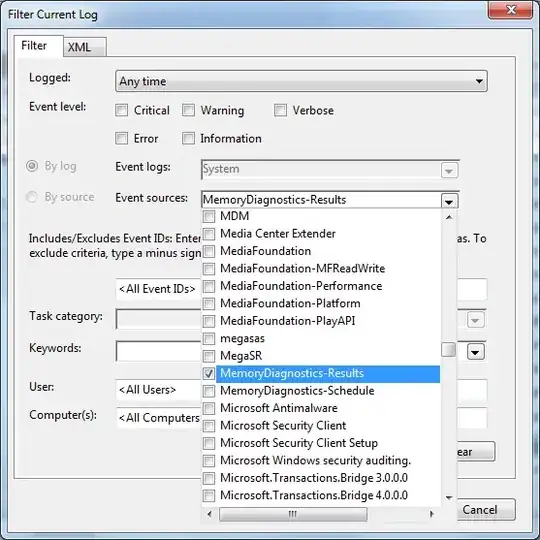Enable the Critical event level checkbox
Screen dimensions: 540x540
tap(122, 111)
